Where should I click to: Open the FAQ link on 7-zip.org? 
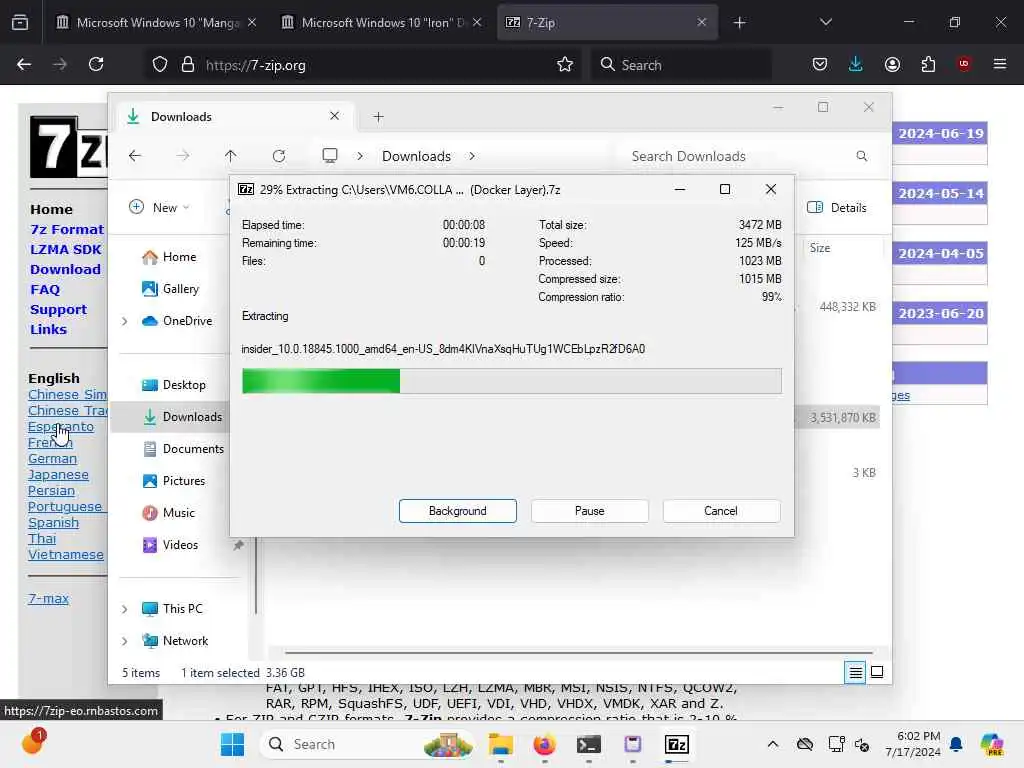tap(44, 289)
